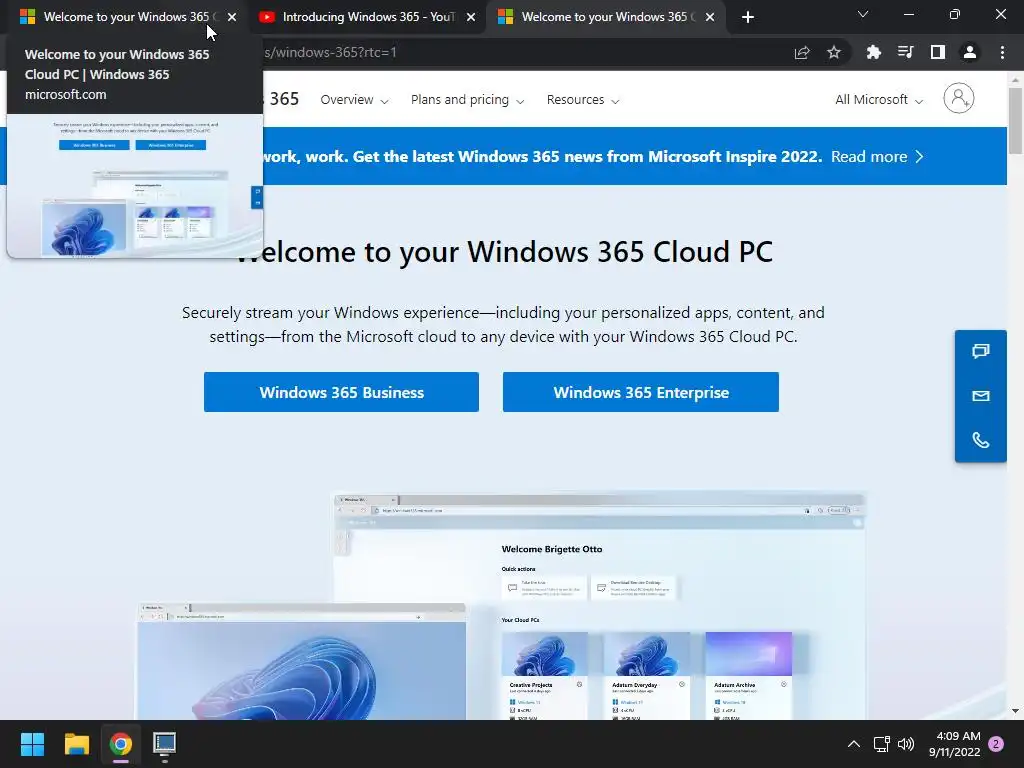Click the Cloud PC screenshot hero image
This screenshot has width=1024, height=768.
pyautogui.click(x=502, y=605)
